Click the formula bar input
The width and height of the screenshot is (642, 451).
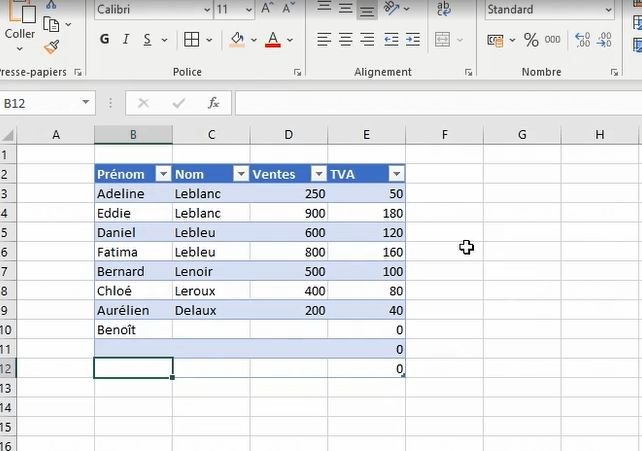pyautogui.click(x=438, y=103)
